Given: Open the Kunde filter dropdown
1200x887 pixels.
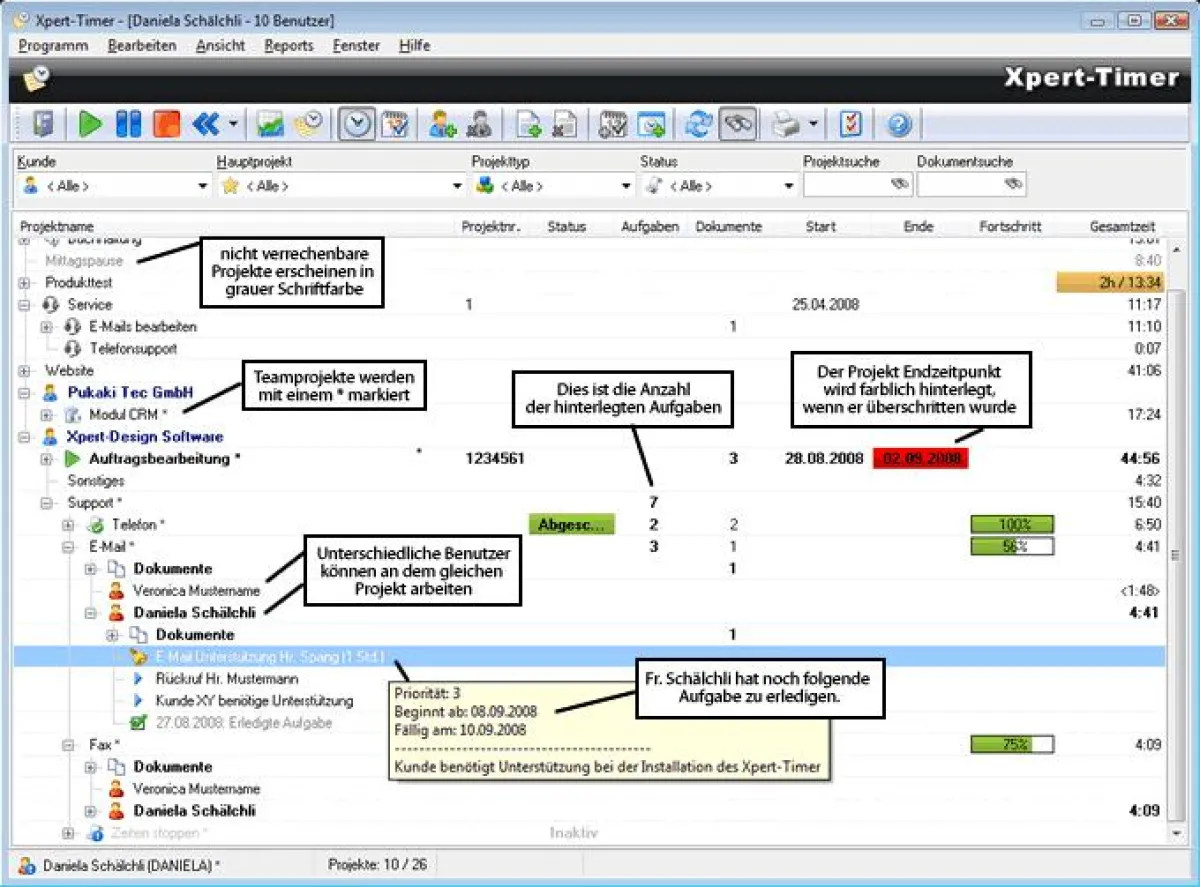Looking at the screenshot, I should click(x=203, y=186).
